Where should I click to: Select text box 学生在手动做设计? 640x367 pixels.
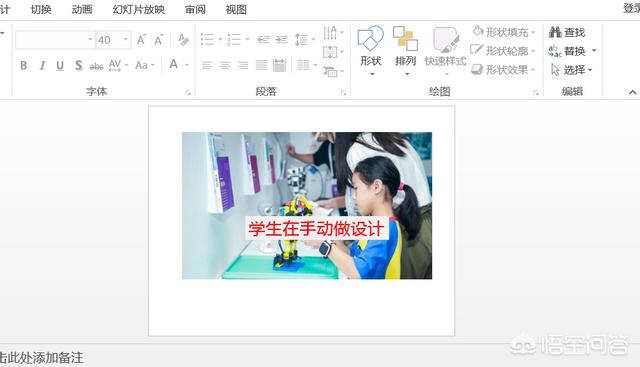click(x=316, y=228)
